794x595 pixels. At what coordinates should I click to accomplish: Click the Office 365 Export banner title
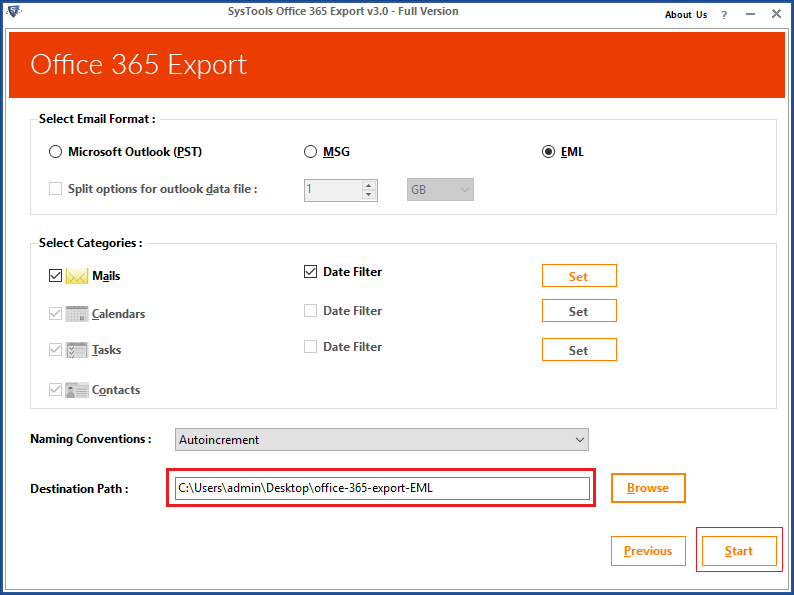[138, 65]
